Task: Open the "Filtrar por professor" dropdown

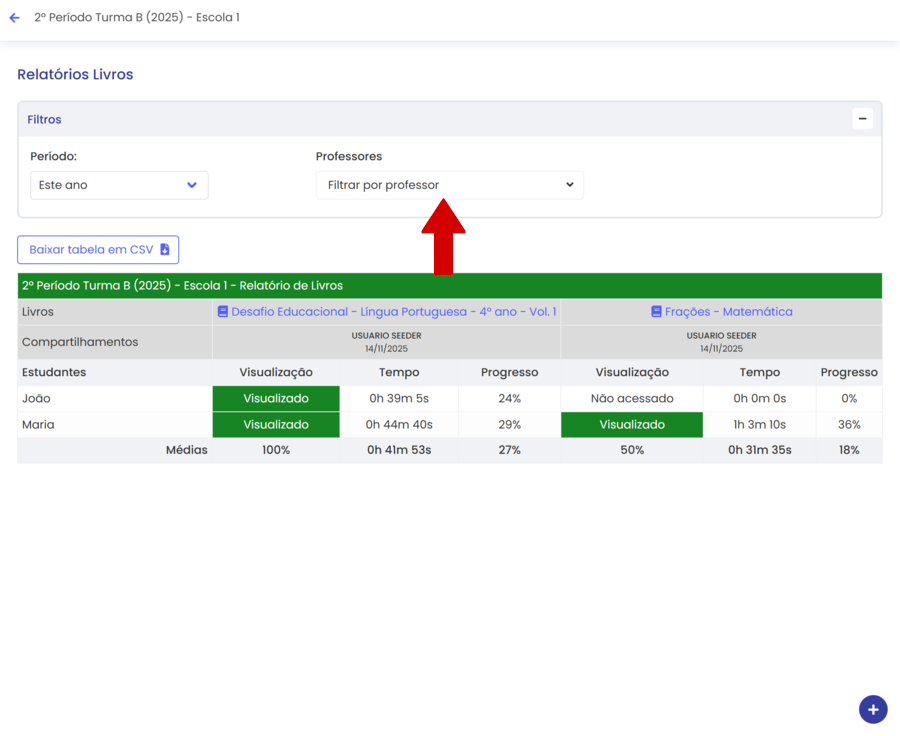Action: coord(449,185)
